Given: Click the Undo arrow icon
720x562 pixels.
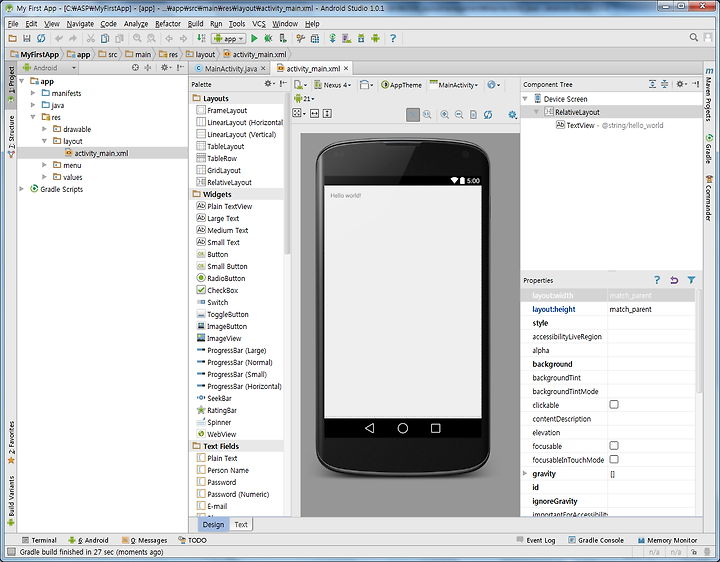Looking at the screenshot, I should [x=59, y=39].
